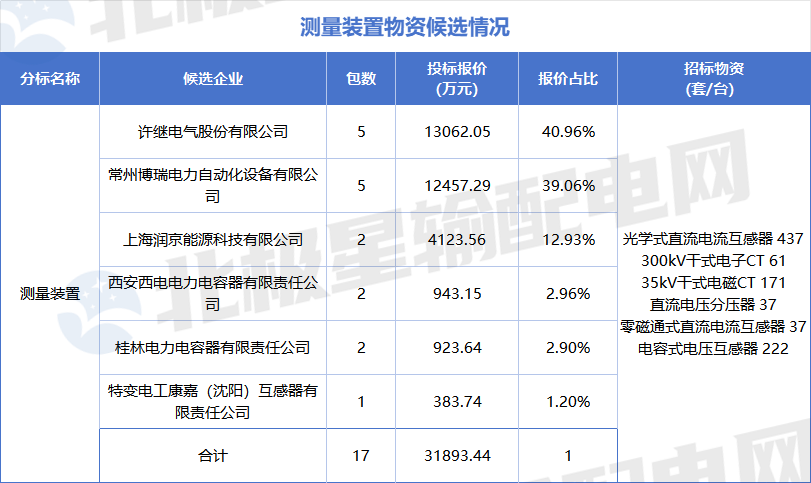The image size is (811, 483).
Task: Click the 西安西电电力电容器有限责任公司 cell
Action: [x=213, y=294]
